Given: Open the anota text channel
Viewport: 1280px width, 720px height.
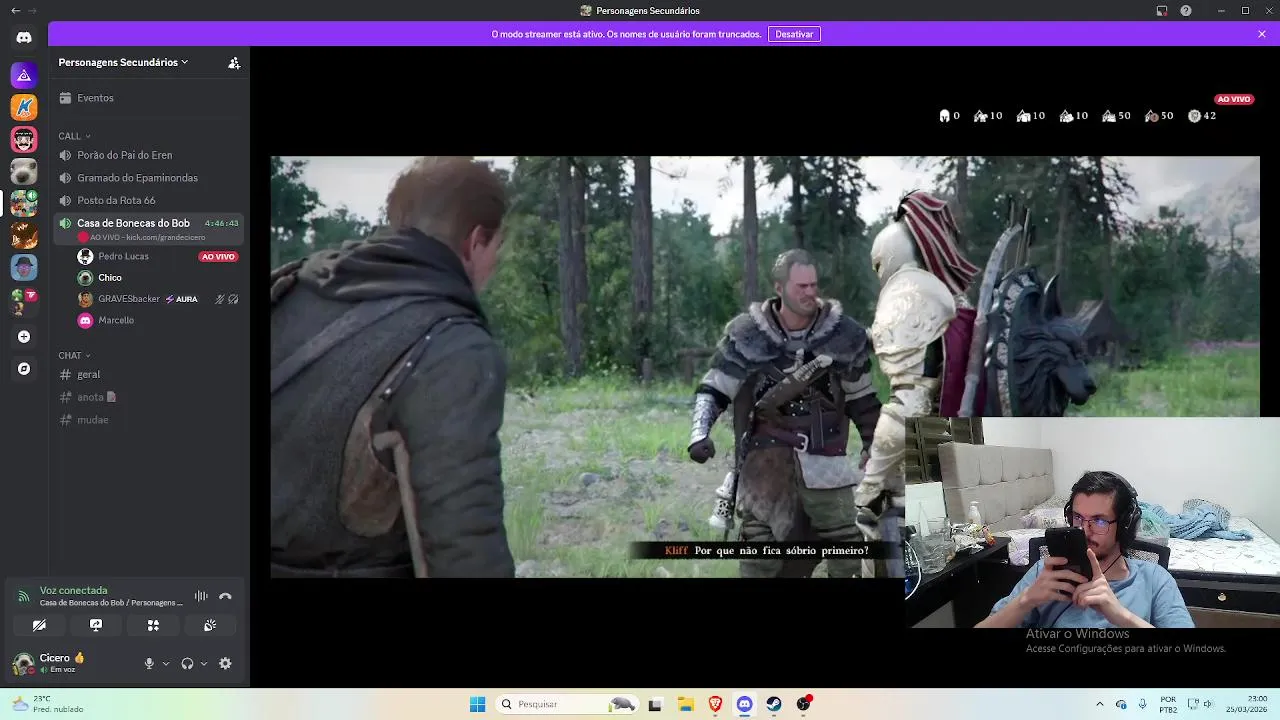Looking at the screenshot, I should (x=150, y=397).
